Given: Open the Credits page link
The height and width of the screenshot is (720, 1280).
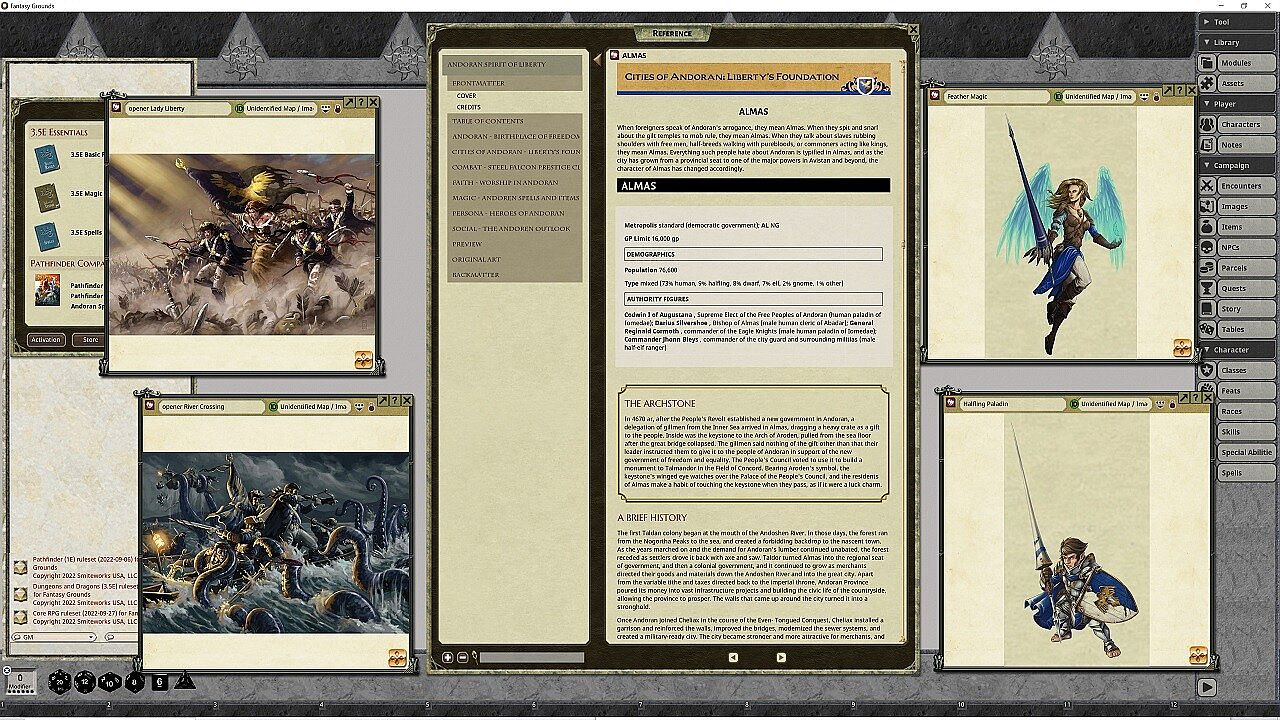Looking at the screenshot, I should [x=469, y=107].
